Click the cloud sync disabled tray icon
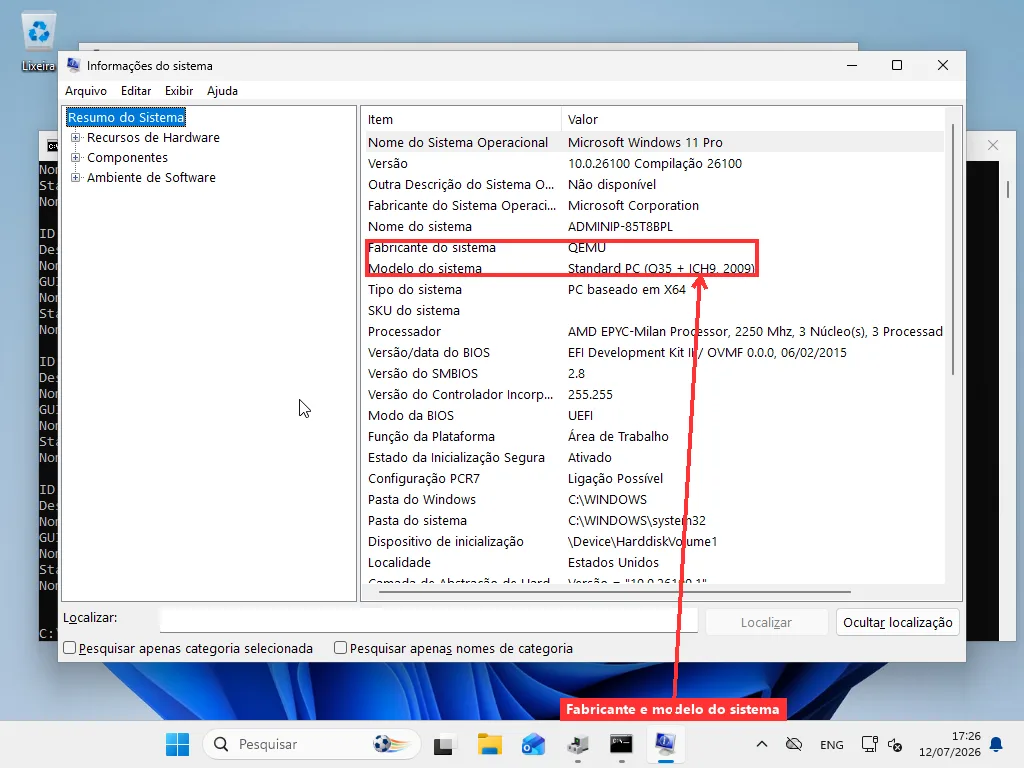The height and width of the screenshot is (768, 1024). 793,744
